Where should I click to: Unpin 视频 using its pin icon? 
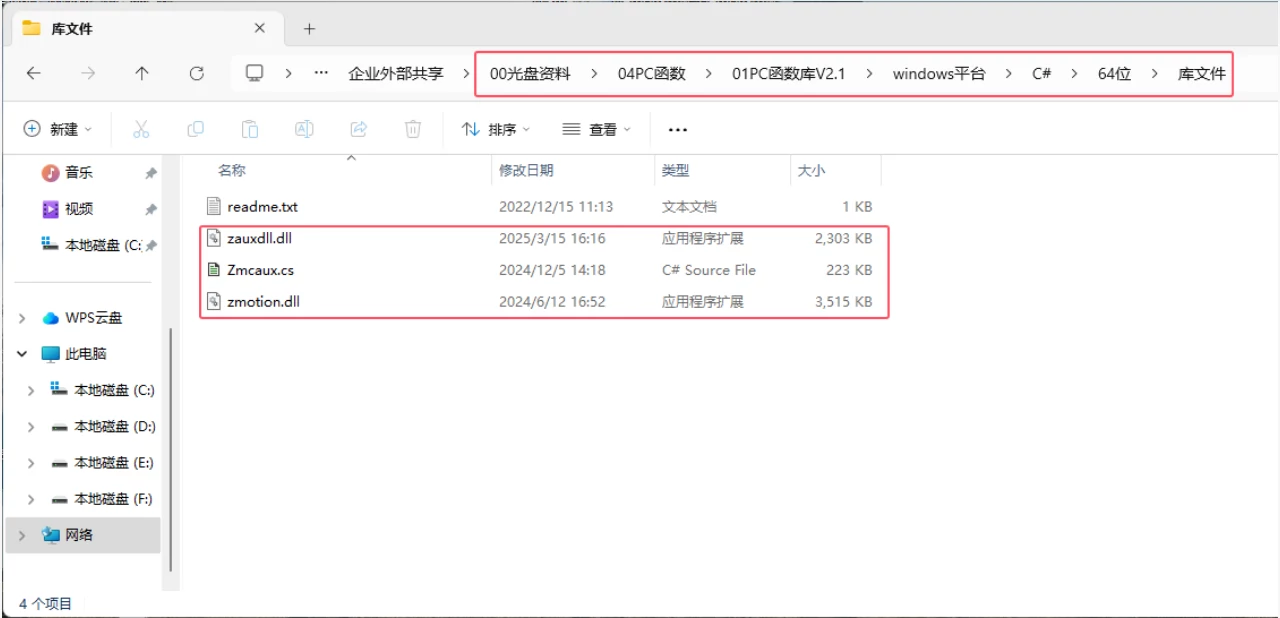tap(150, 208)
